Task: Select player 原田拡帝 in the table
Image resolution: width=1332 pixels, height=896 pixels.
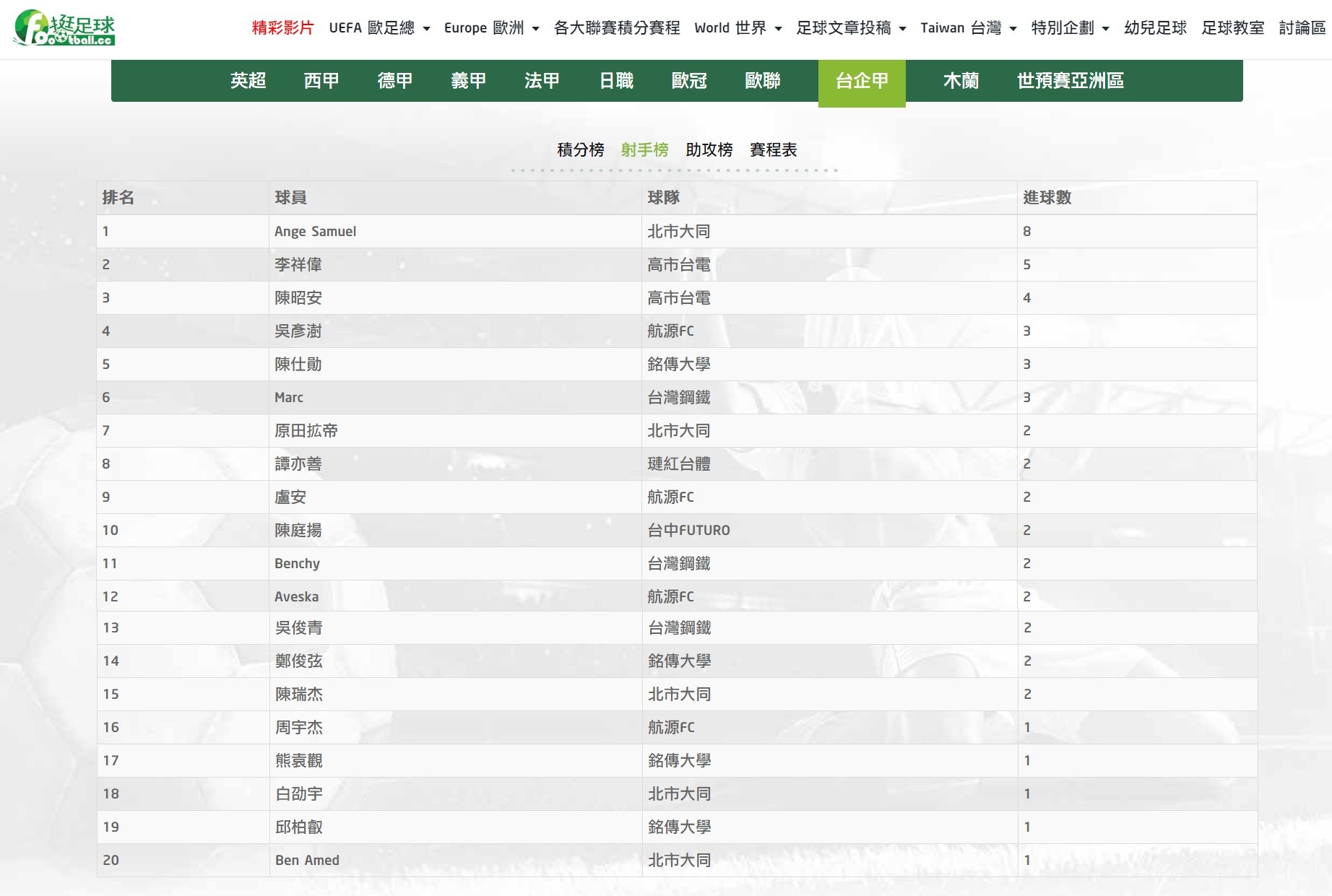Action: click(x=306, y=431)
